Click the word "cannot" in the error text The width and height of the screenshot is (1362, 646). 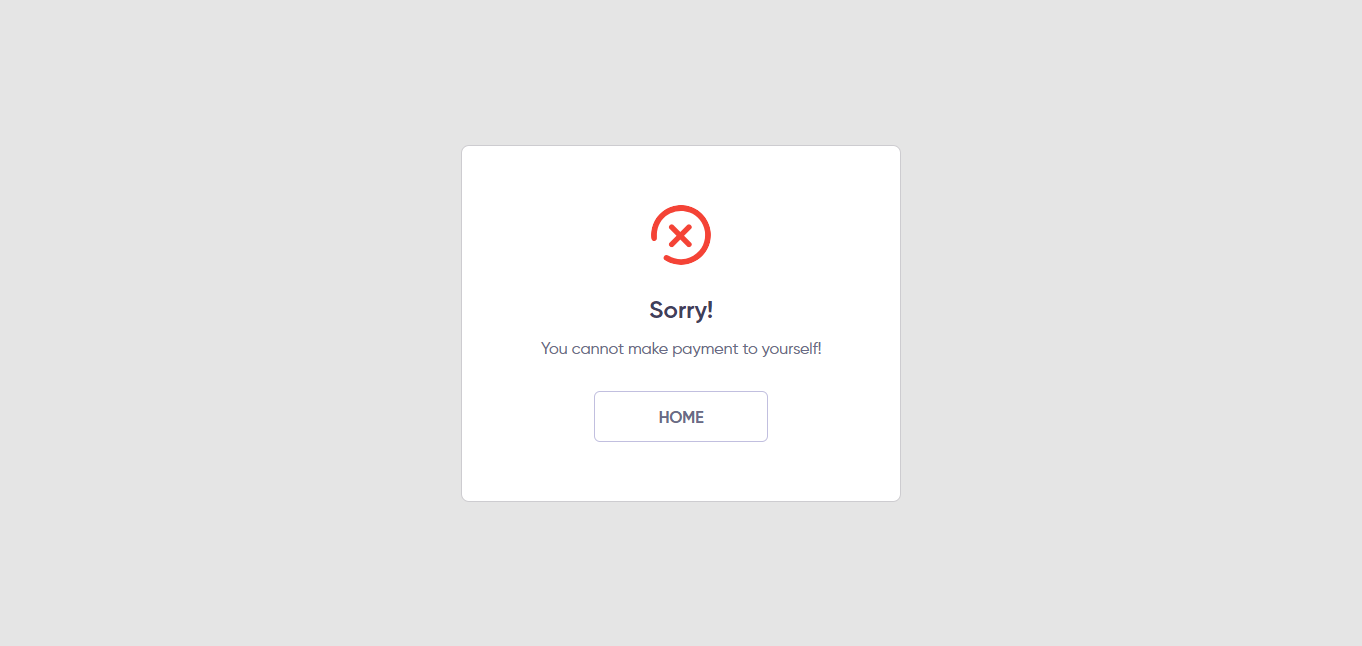pos(598,349)
